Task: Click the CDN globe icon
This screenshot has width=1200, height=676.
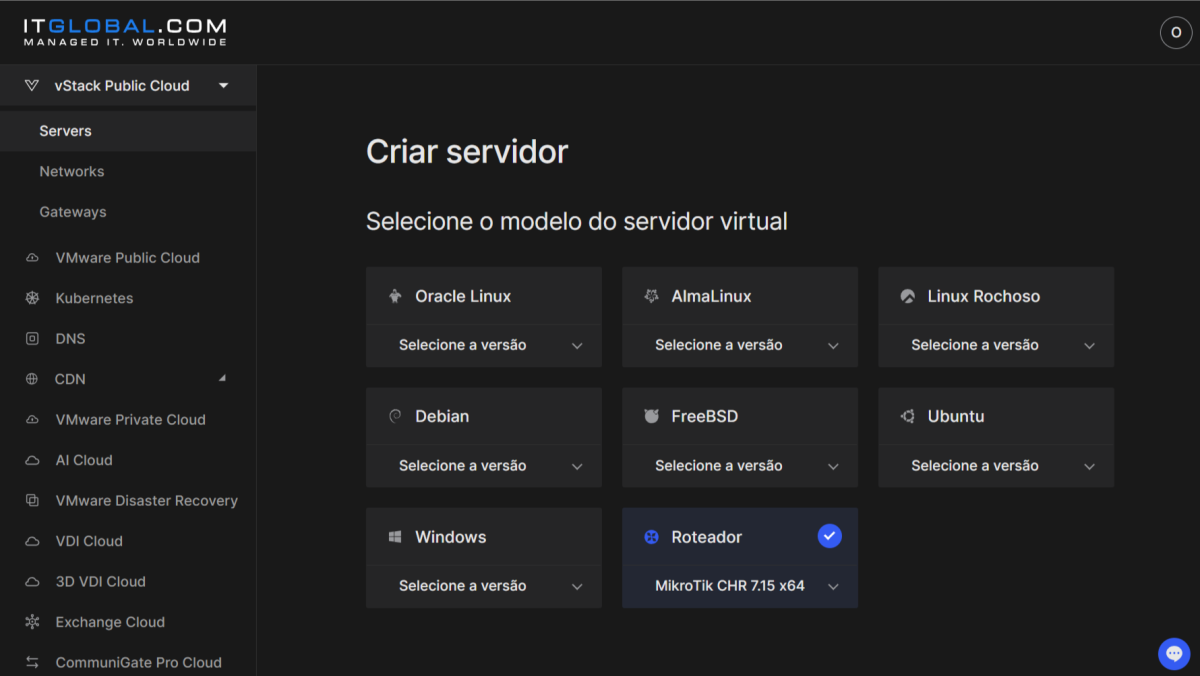Action: click(x=32, y=379)
